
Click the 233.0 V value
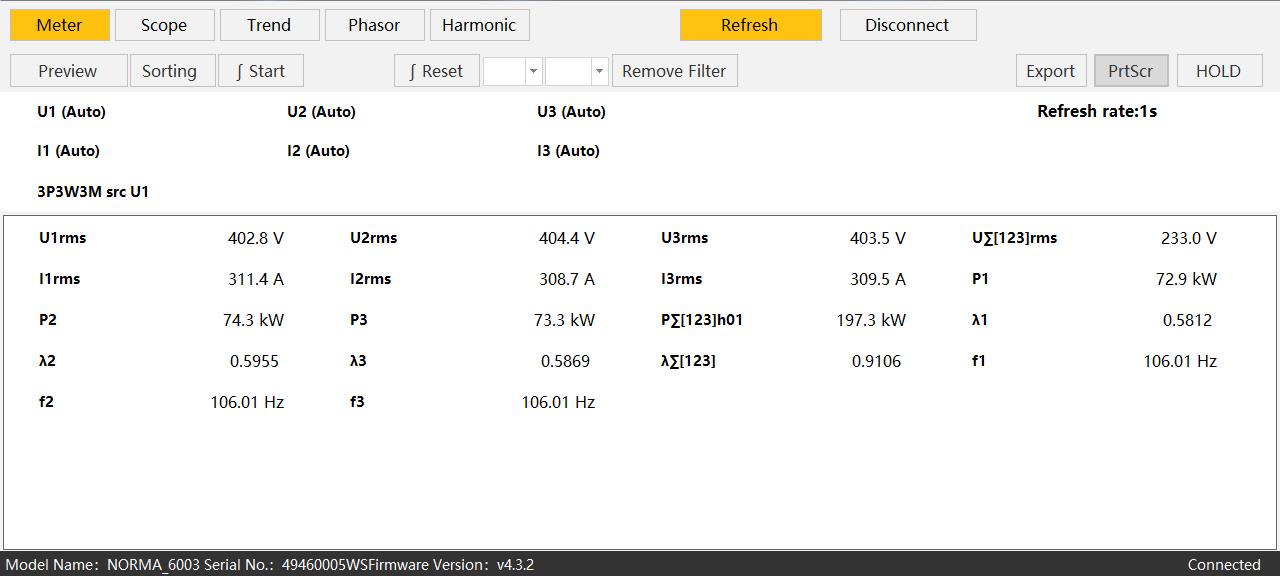pyautogui.click(x=1189, y=238)
